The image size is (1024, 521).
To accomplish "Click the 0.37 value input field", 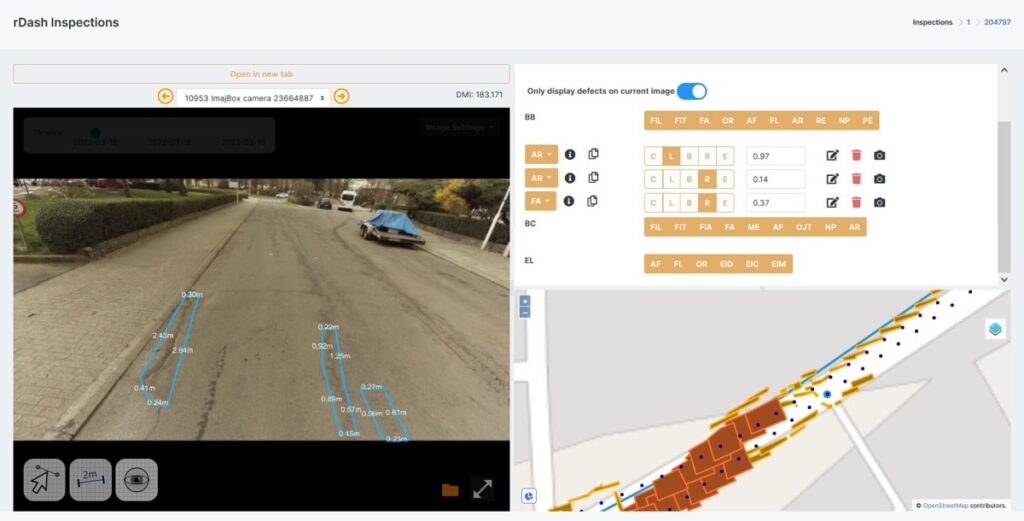I will (x=776, y=203).
